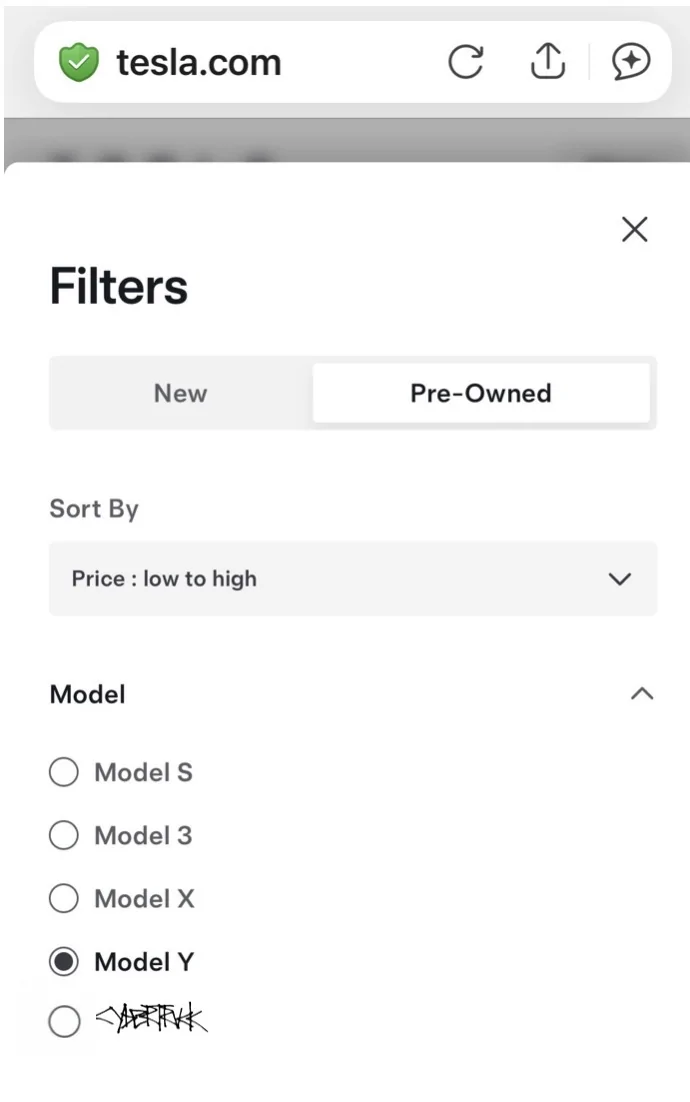Reload the page with the refresh icon
This screenshot has width=690, height=1102.
(x=466, y=62)
